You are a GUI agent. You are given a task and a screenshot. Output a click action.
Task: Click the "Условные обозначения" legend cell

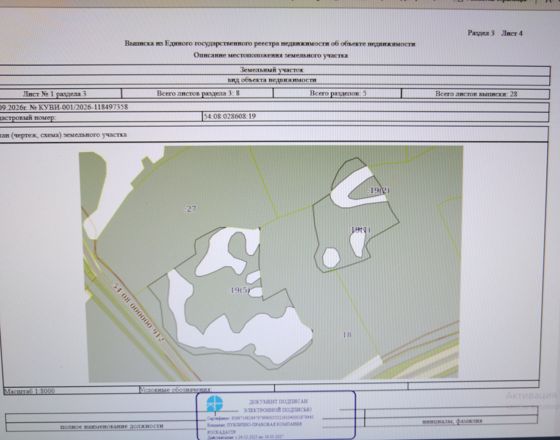point(207,389)
